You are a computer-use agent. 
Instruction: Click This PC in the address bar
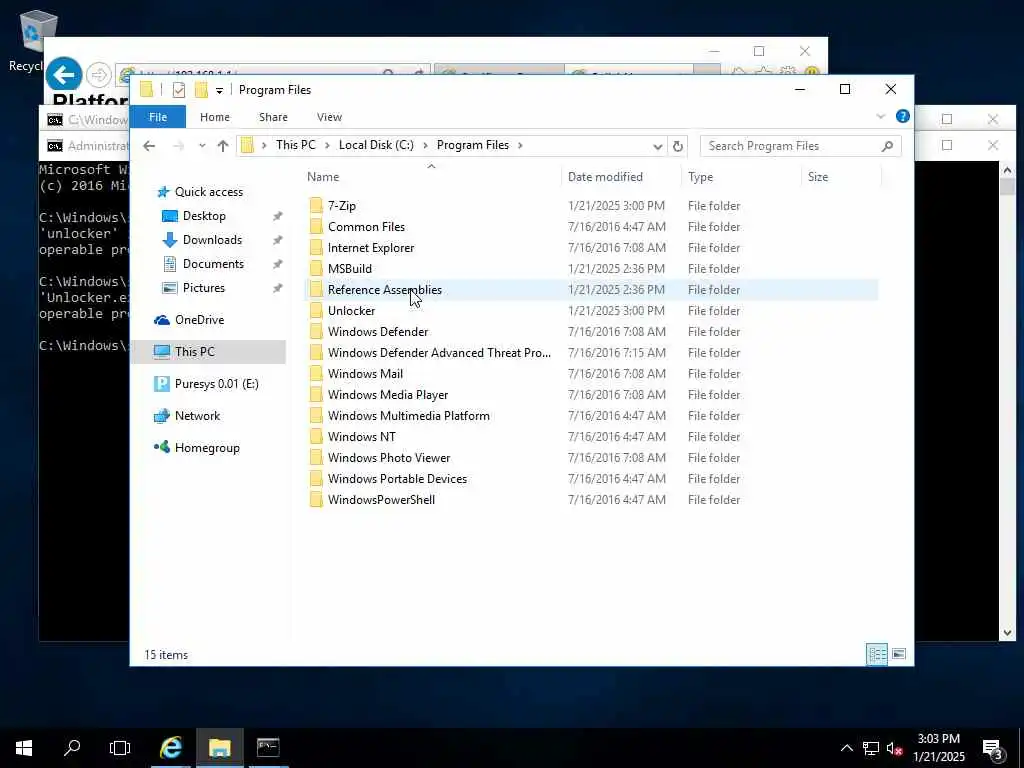295,145
